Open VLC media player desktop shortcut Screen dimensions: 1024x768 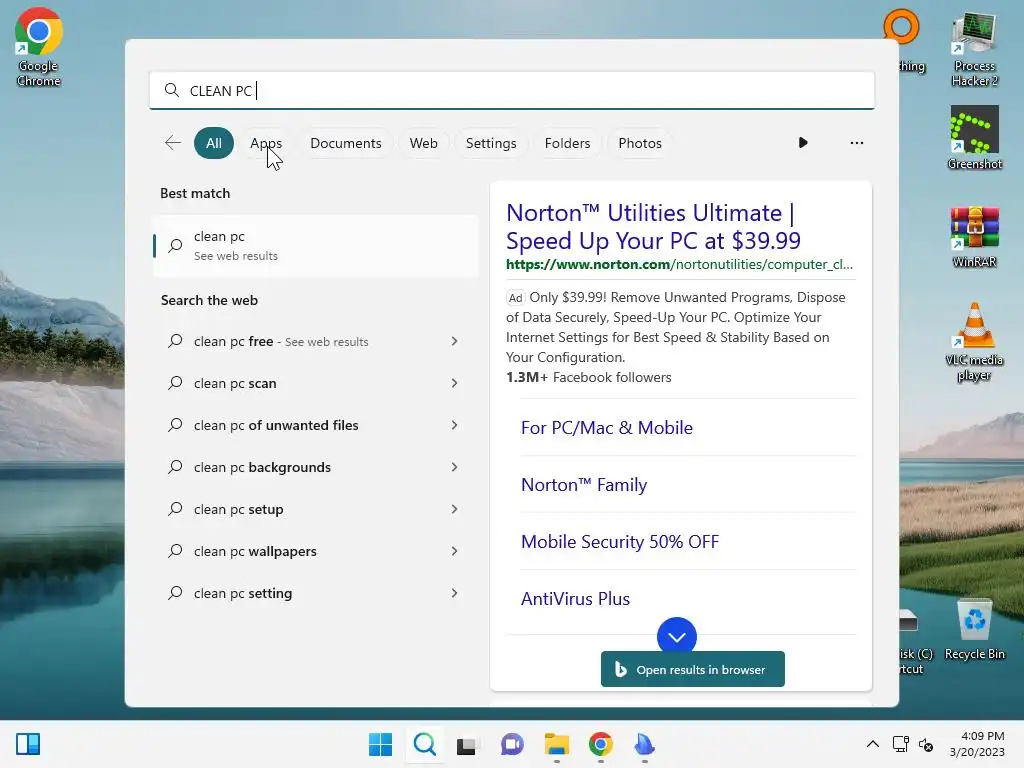pos(974,341)
